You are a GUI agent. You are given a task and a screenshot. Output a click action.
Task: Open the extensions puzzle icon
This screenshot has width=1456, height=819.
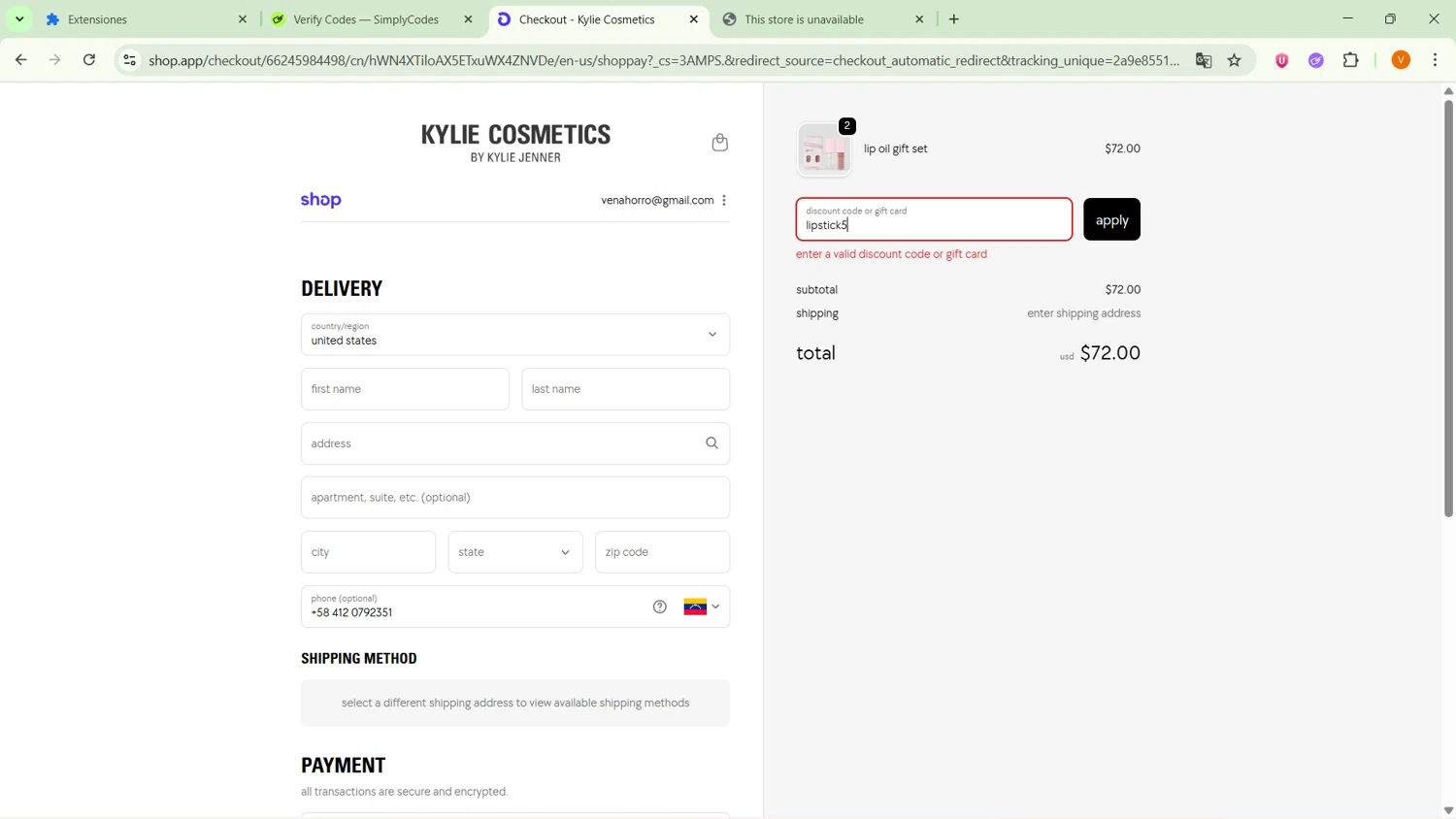pyautogui.click(x=1351, y=60)
